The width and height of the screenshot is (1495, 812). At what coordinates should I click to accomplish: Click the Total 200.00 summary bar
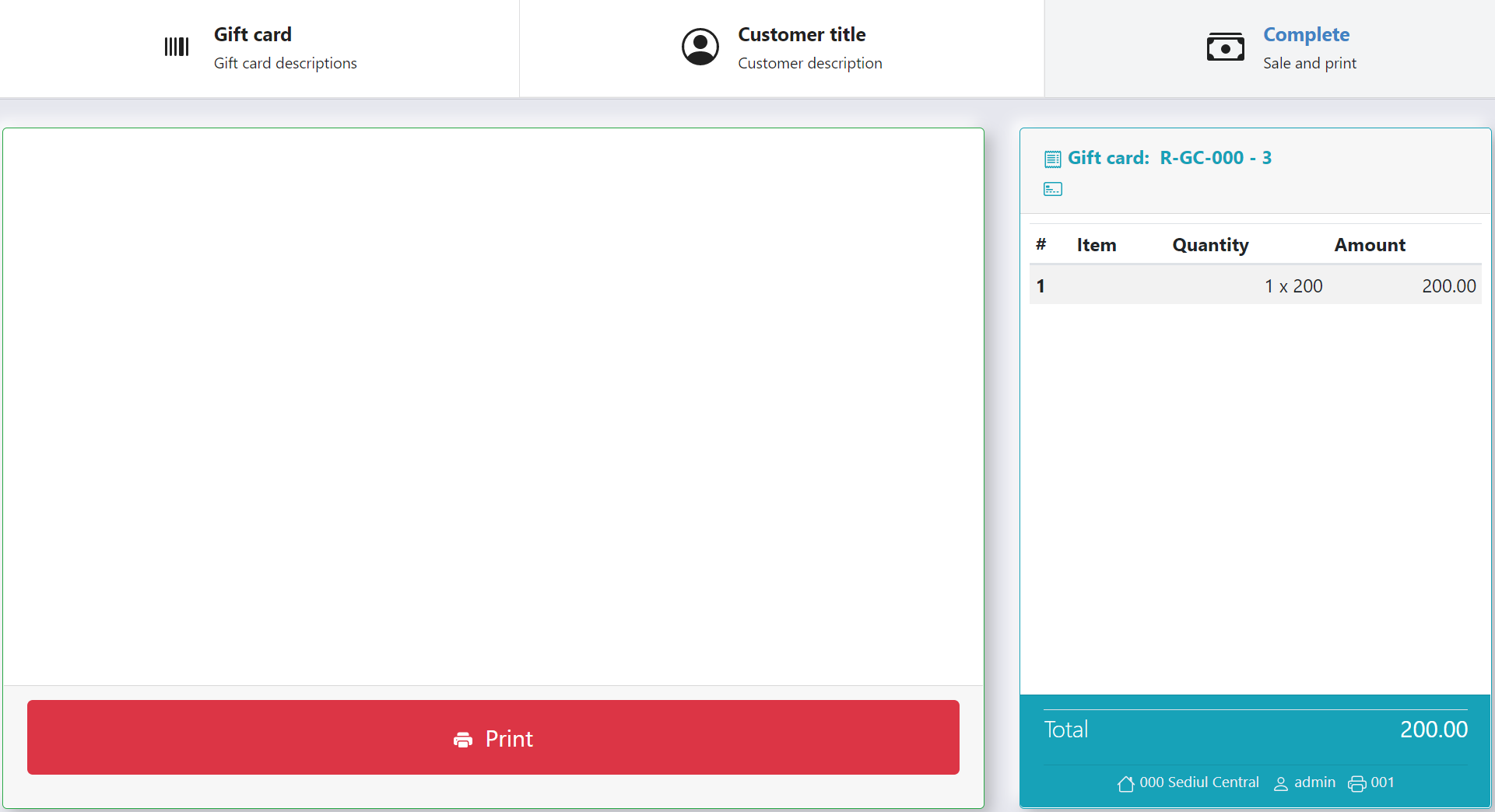(x=1255, y=730)
